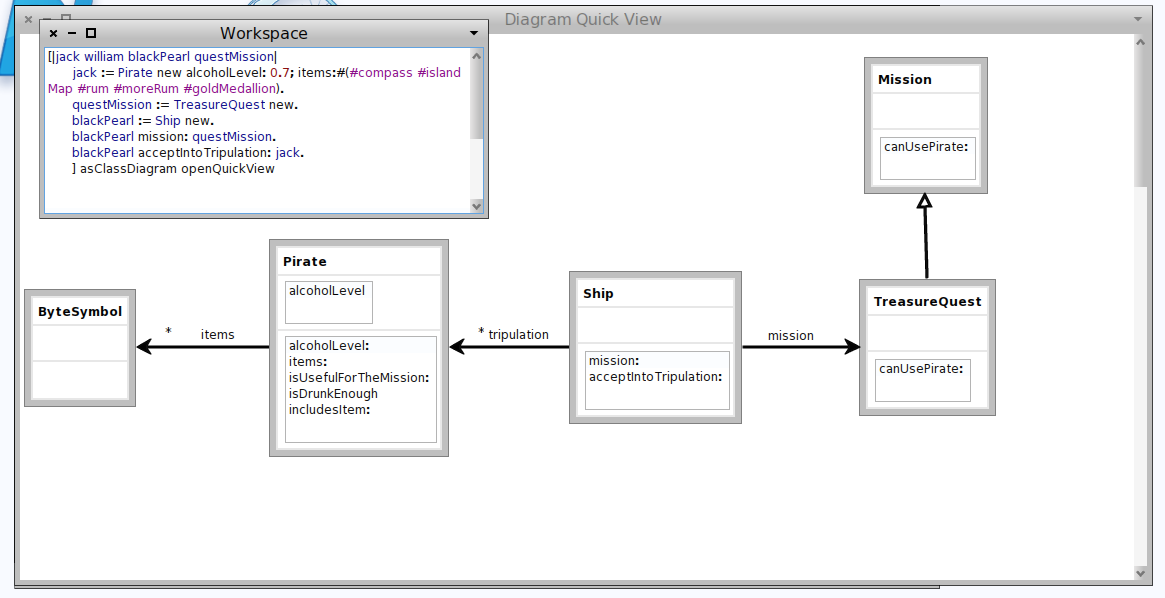Select the ByteSymbol class title

tap(80, 312)
